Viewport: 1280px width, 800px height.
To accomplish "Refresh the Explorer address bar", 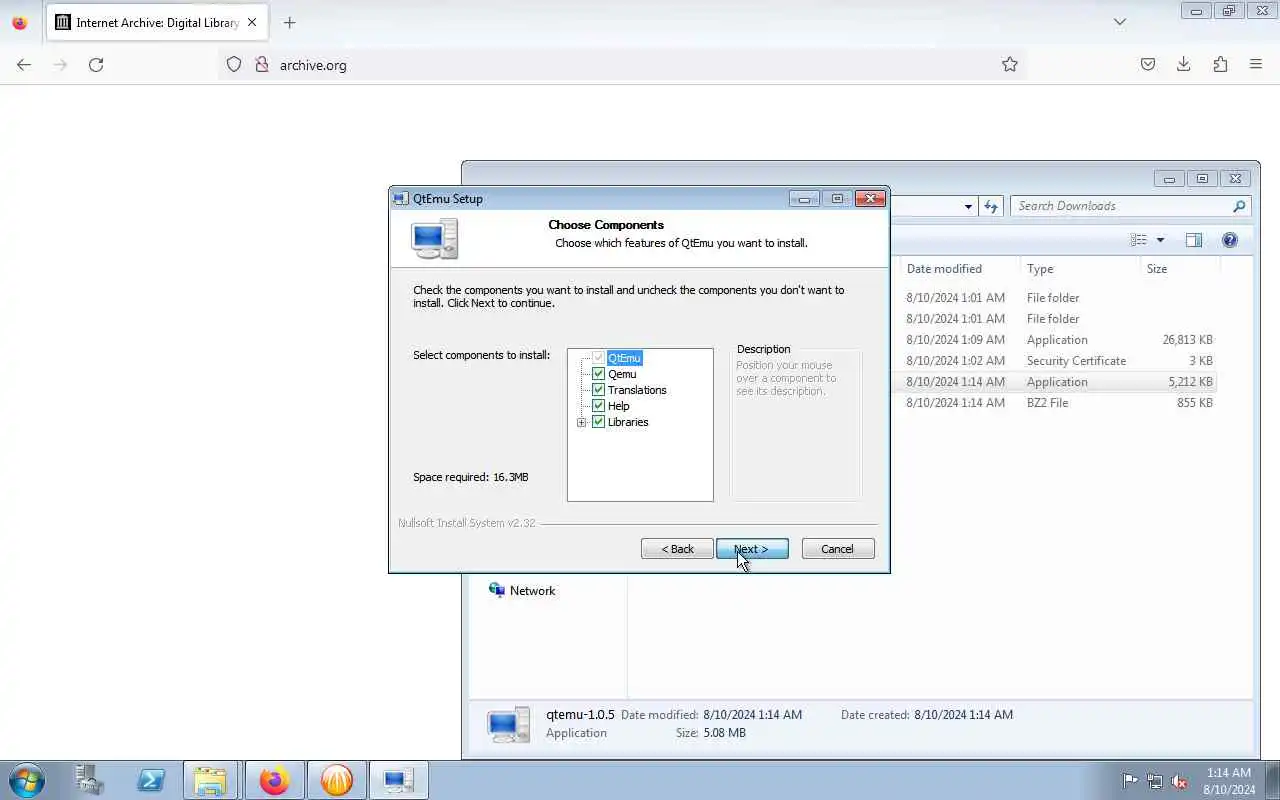I will pyautogui.click(x=991, y=206).
